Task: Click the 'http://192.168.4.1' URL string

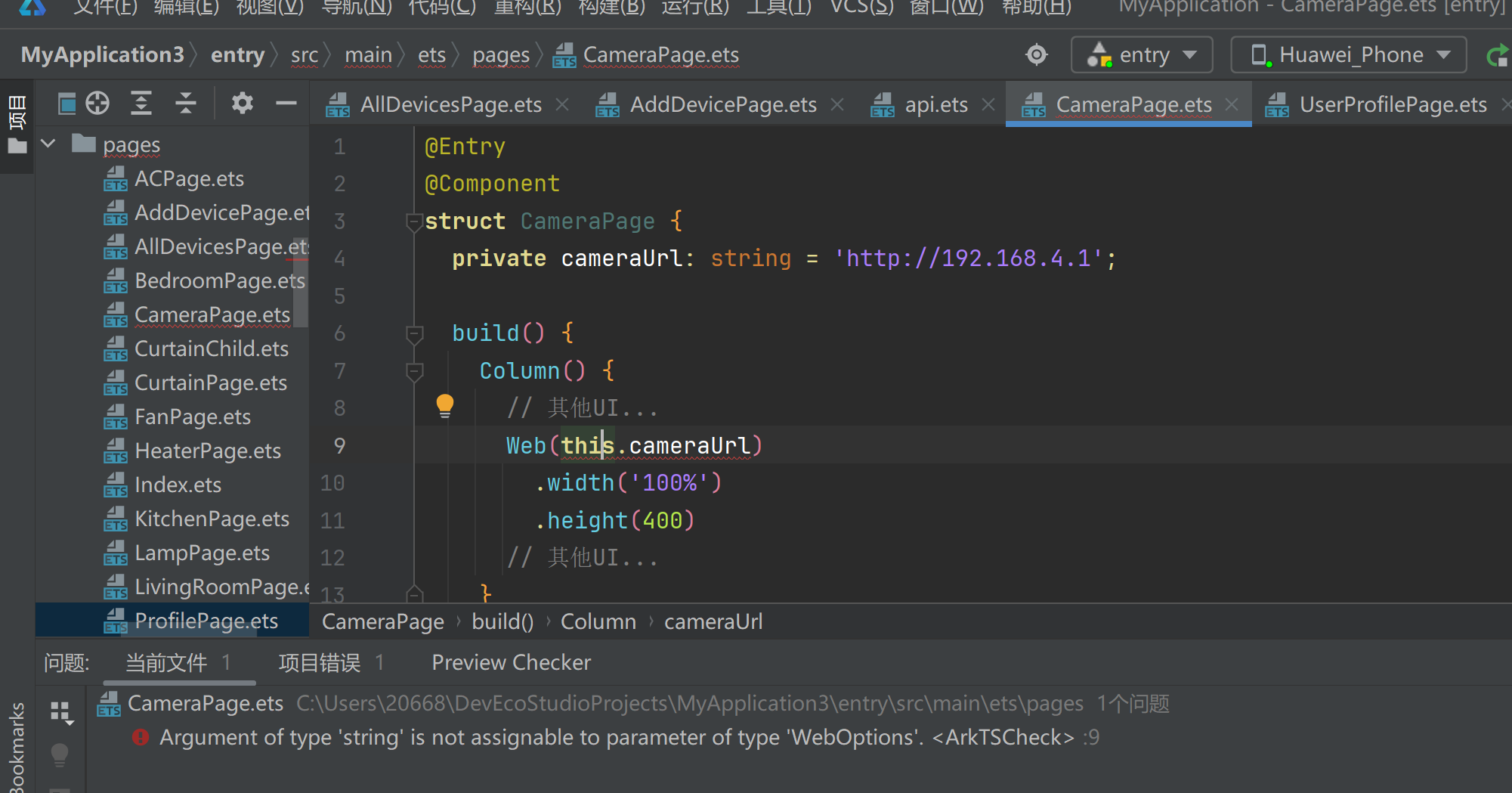Action: pyautogui.click(x=969, y=259)
